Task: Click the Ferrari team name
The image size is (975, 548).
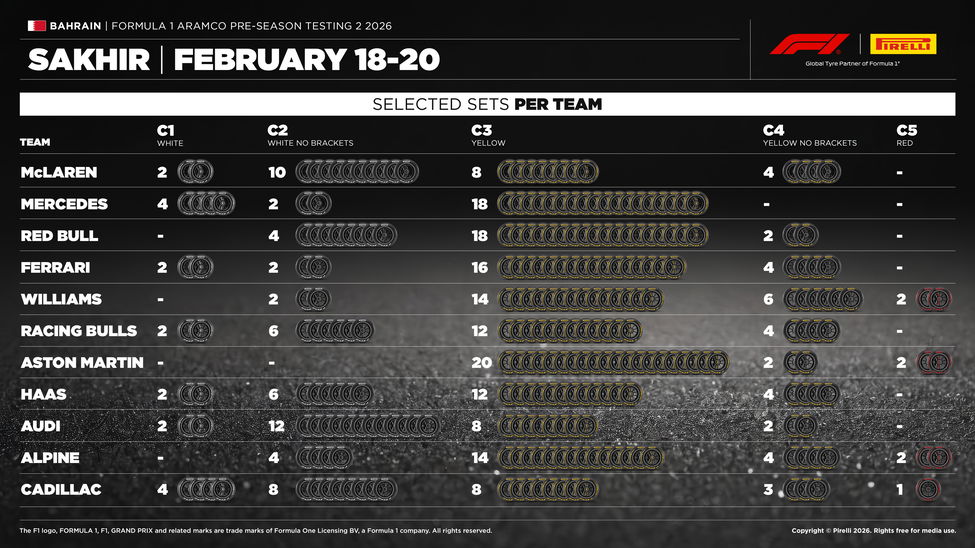Action: [55, 268]
